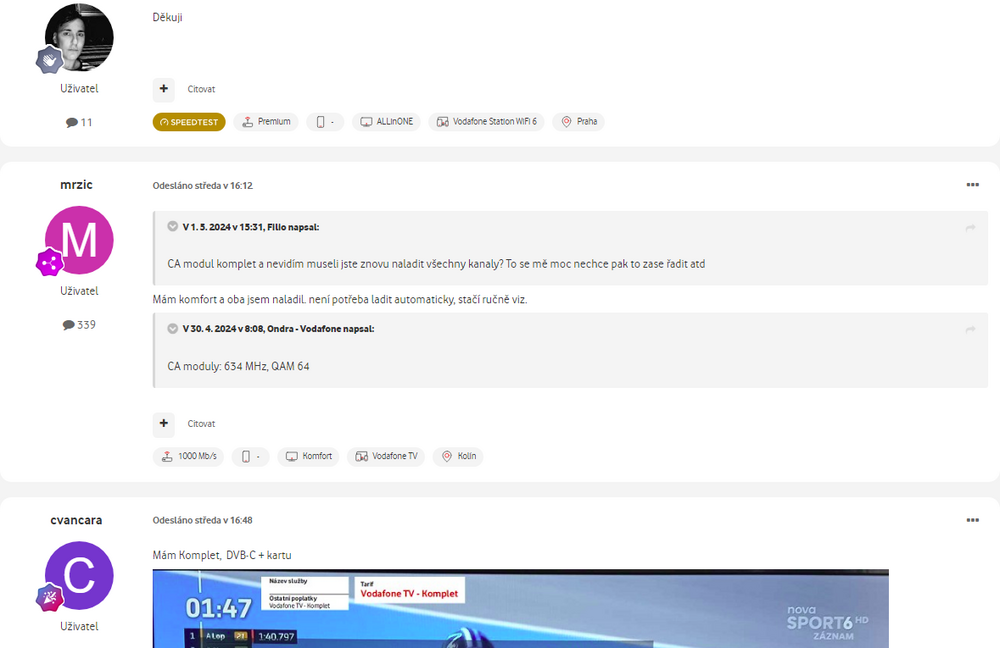Click the SPEEDTEST badge

point(189,122)
